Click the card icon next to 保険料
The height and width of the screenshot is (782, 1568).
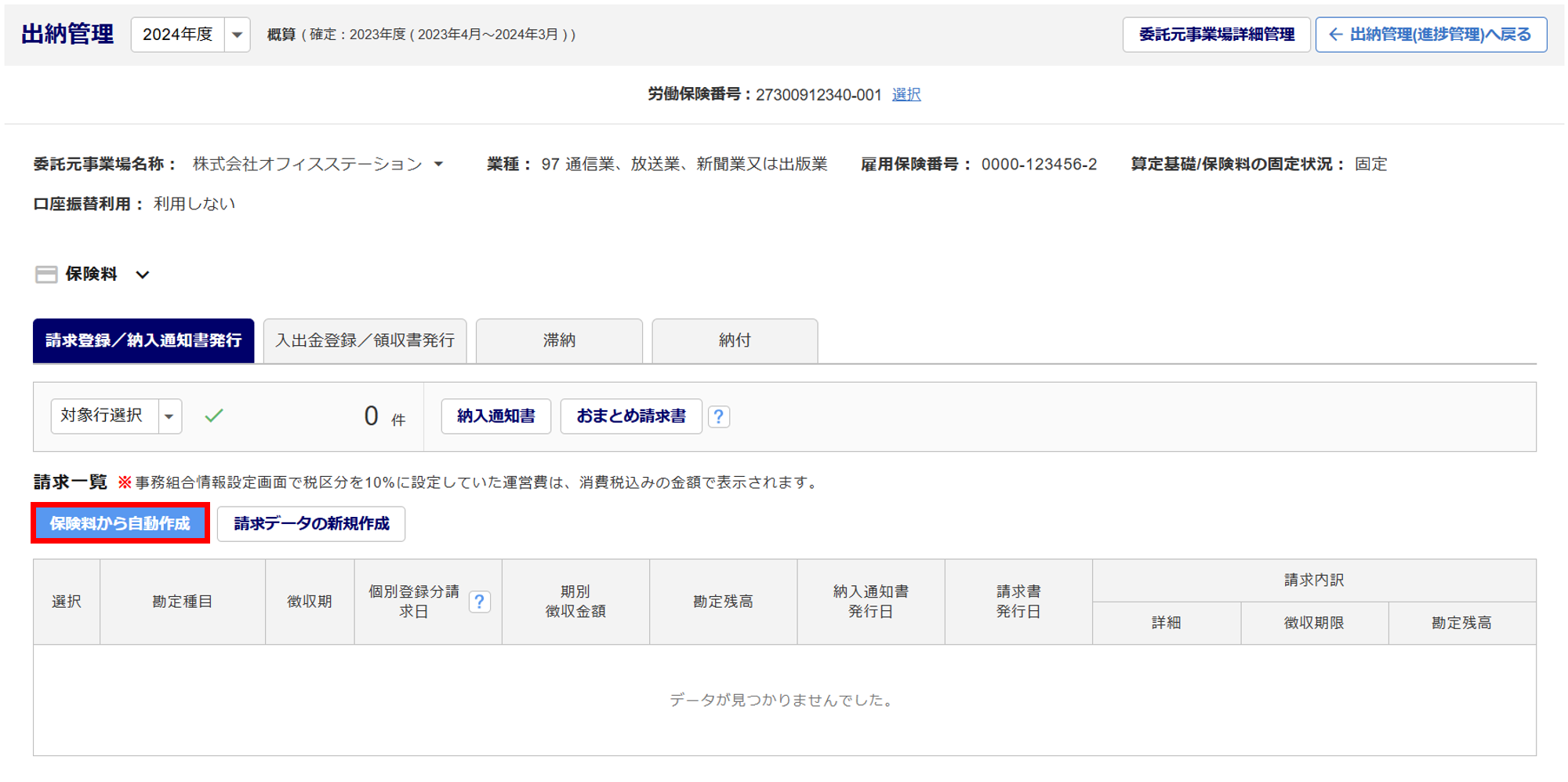pos(46,275)
